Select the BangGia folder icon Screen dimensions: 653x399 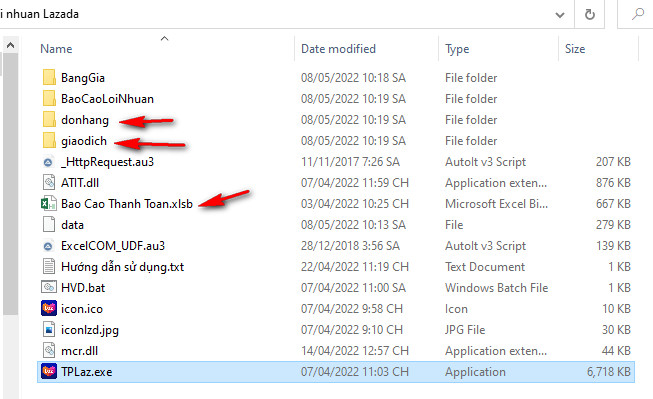tap(49, 77)
